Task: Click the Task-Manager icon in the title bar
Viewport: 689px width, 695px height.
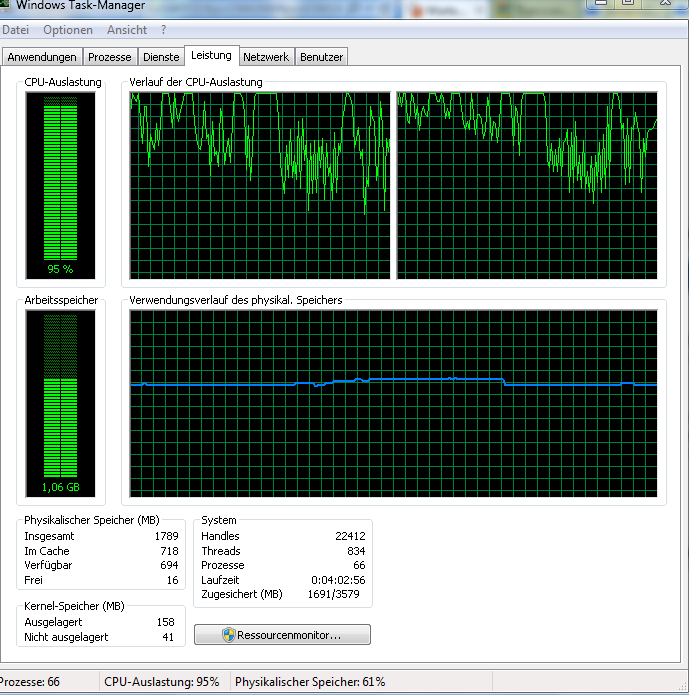Action: 4,4
